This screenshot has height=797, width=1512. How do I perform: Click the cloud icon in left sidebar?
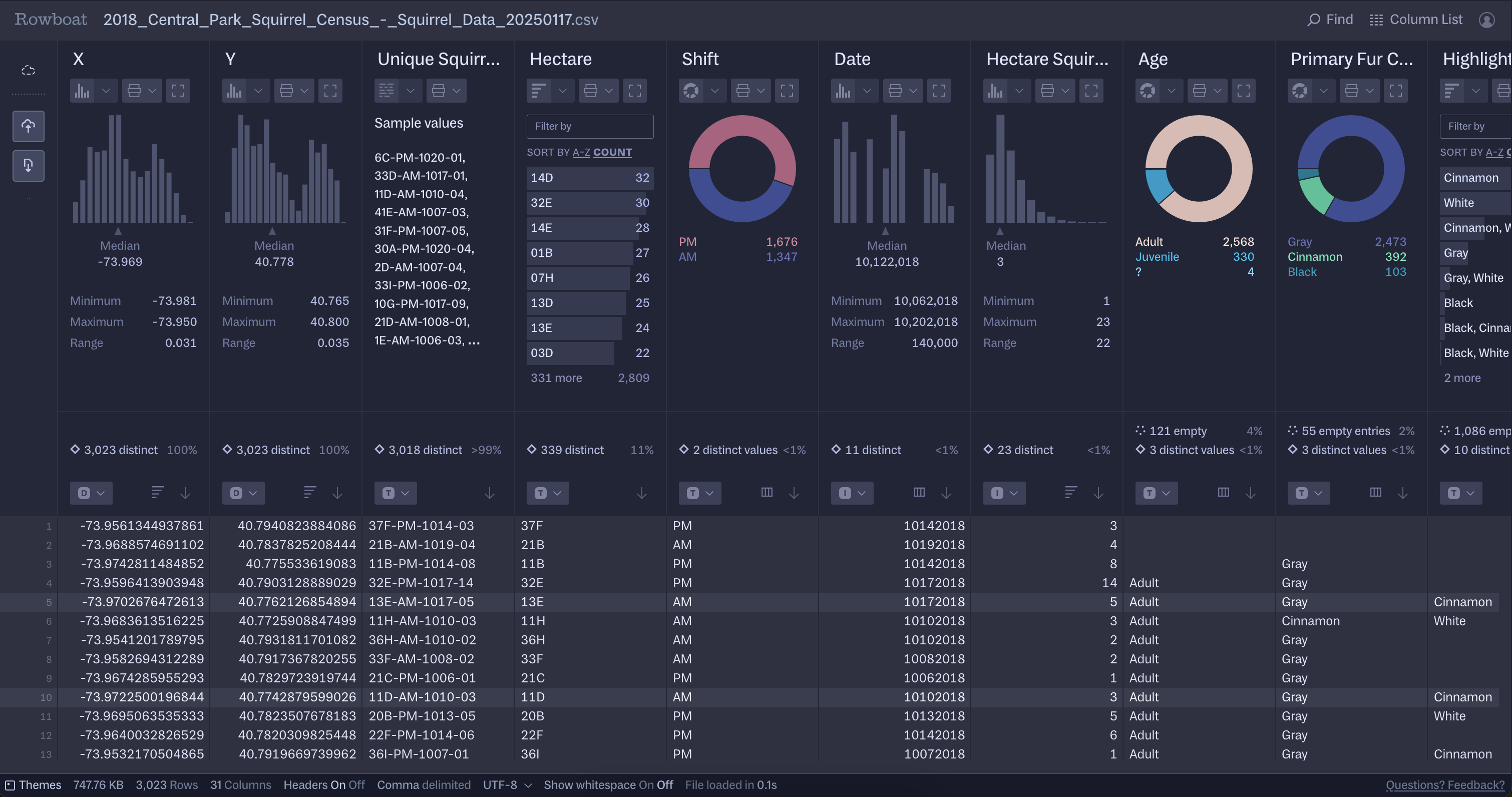28,71
